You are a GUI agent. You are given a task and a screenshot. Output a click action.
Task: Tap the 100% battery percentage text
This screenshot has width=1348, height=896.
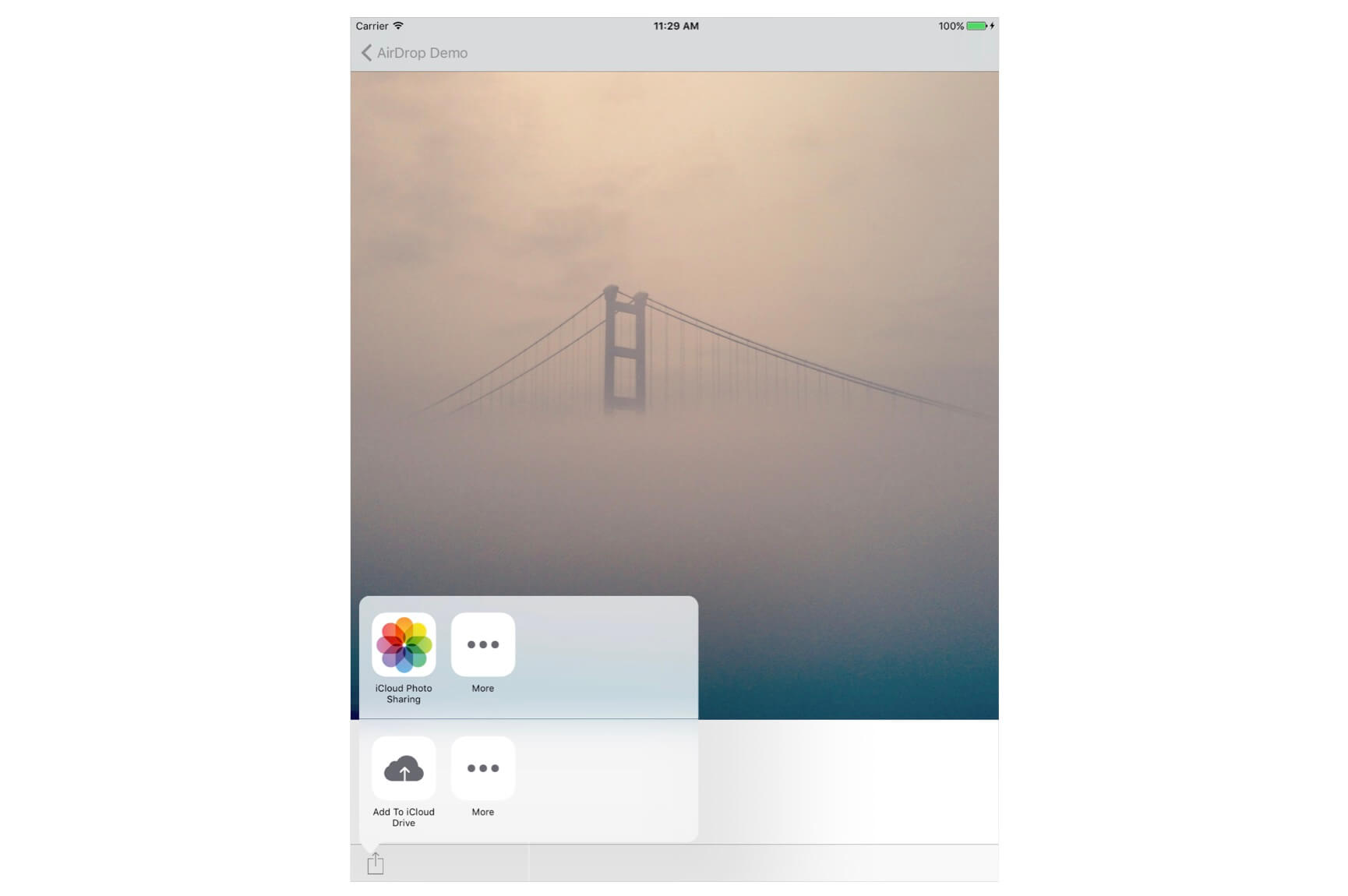(951, 26)
